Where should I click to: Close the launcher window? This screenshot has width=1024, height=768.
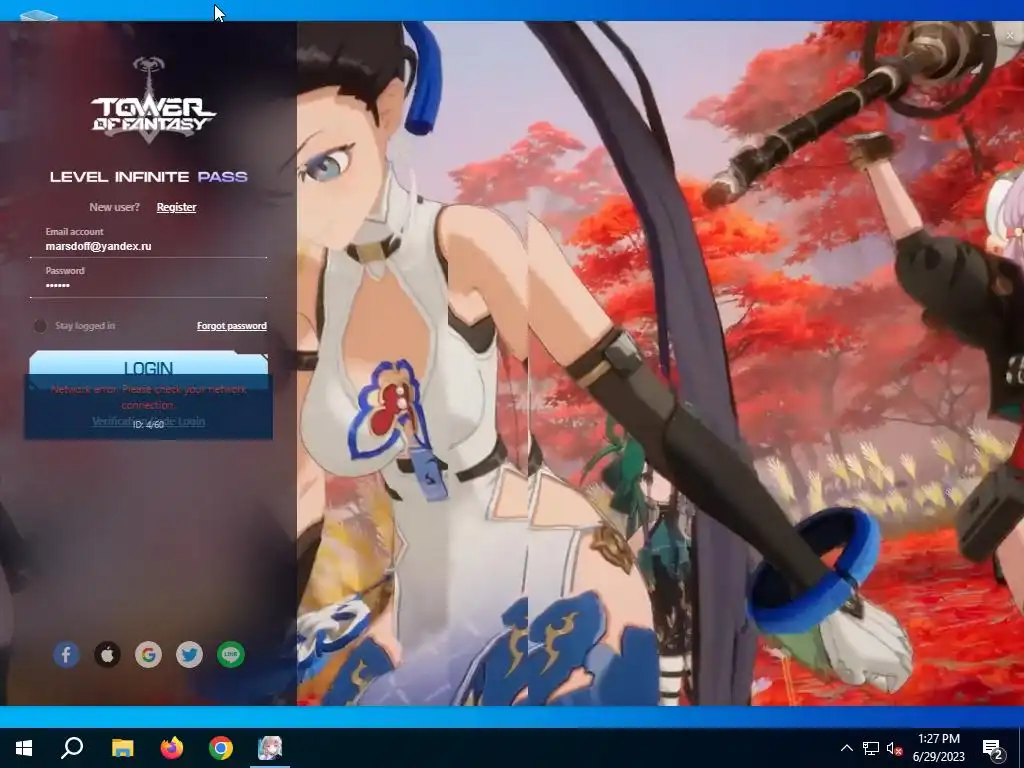tap(1010, 36)
